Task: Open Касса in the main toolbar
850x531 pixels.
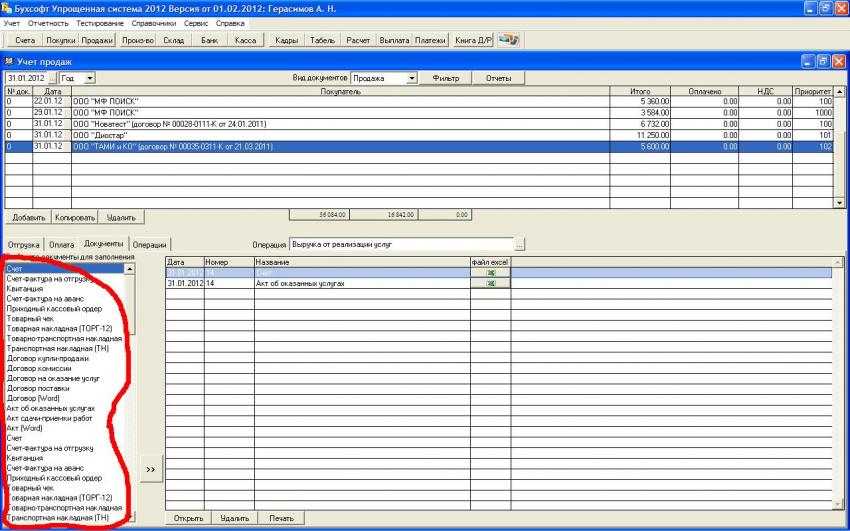Action: (245, 41)
